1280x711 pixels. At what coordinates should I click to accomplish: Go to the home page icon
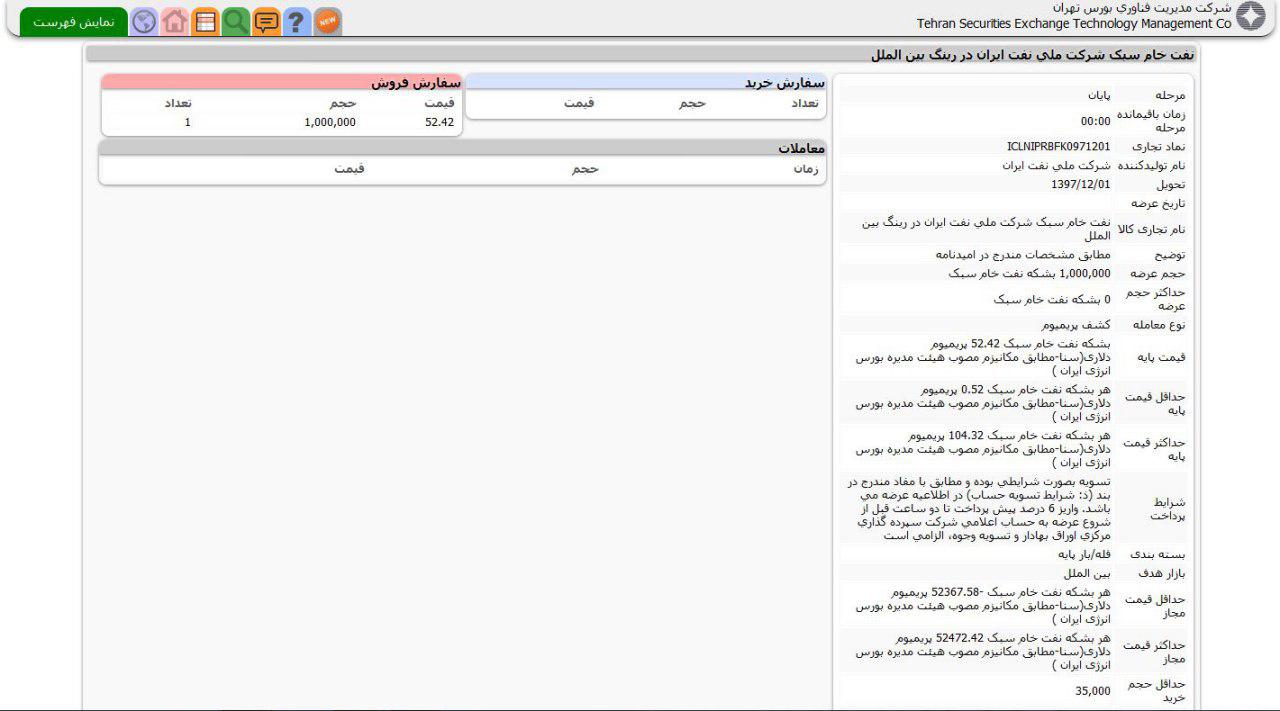(x=175, y=21)
